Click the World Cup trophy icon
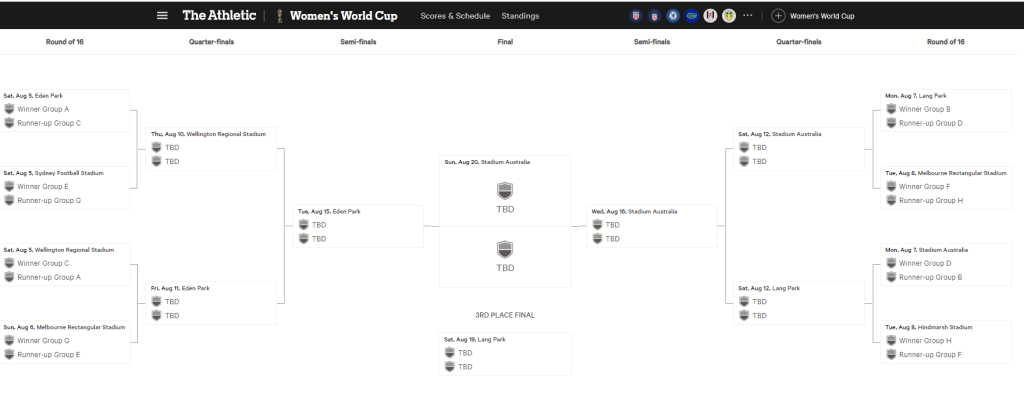 (x=281, y=15)
